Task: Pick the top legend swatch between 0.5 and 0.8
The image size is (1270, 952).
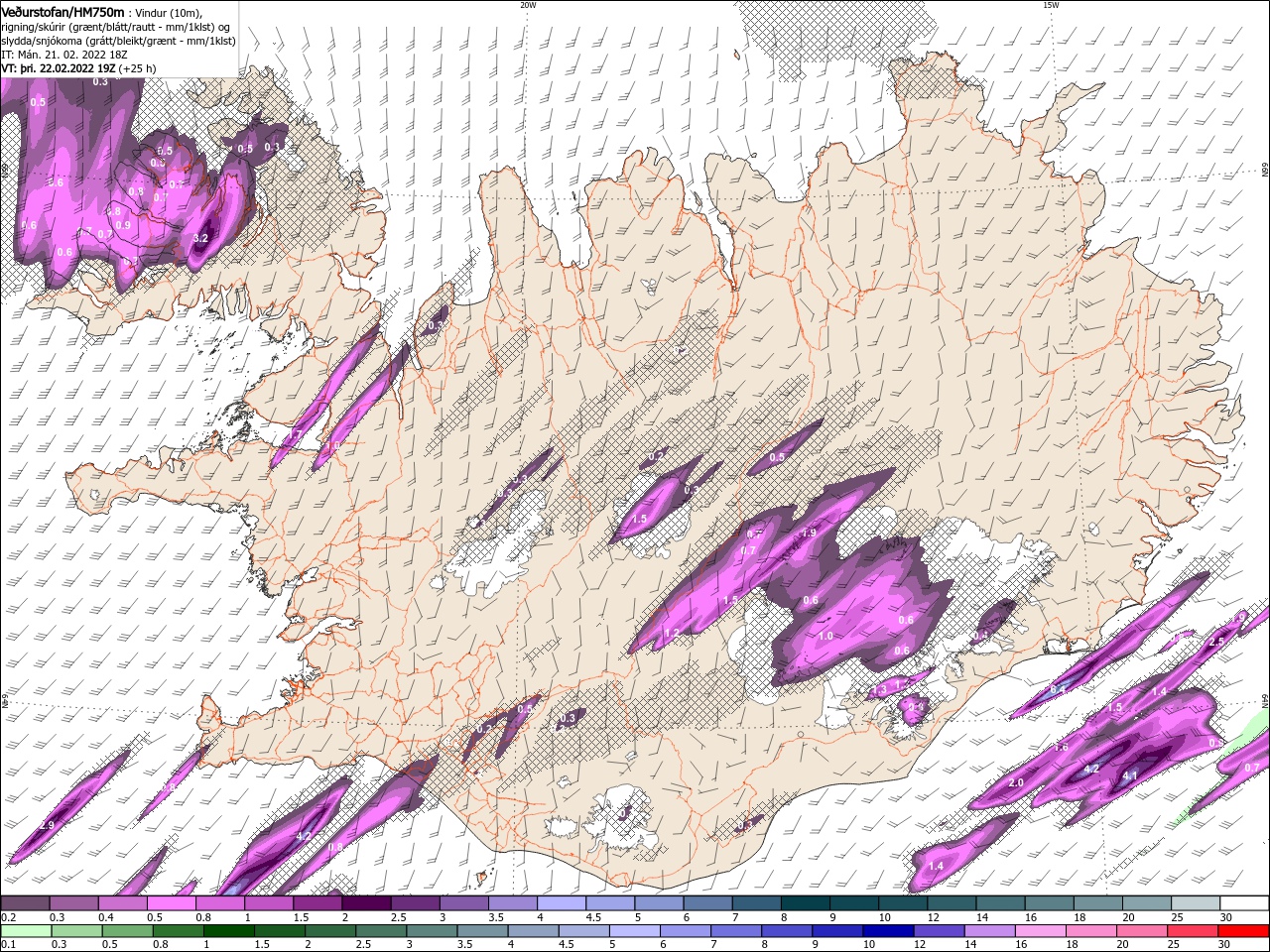Action: (171, 903)
